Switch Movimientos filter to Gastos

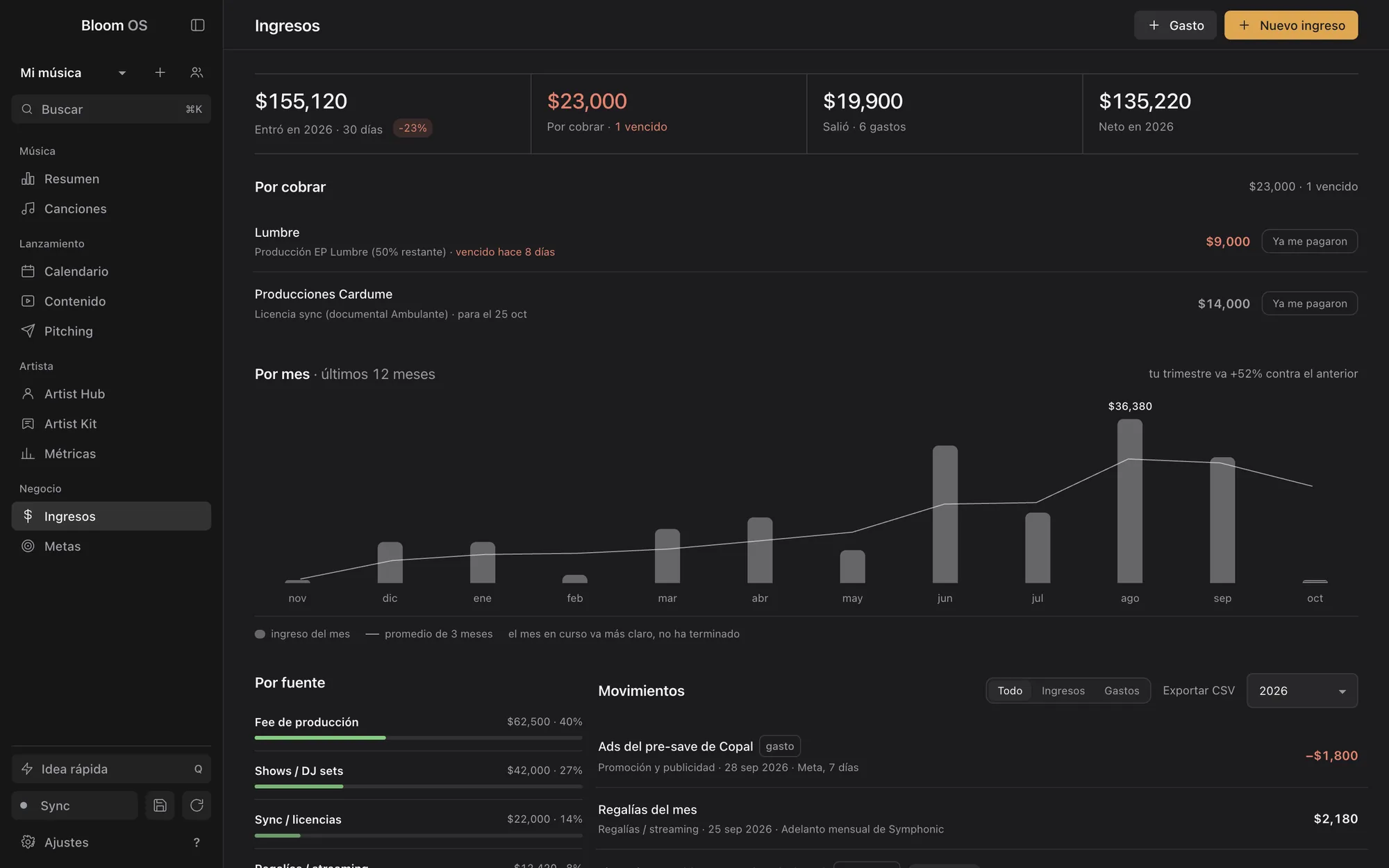click(1122, 691)
